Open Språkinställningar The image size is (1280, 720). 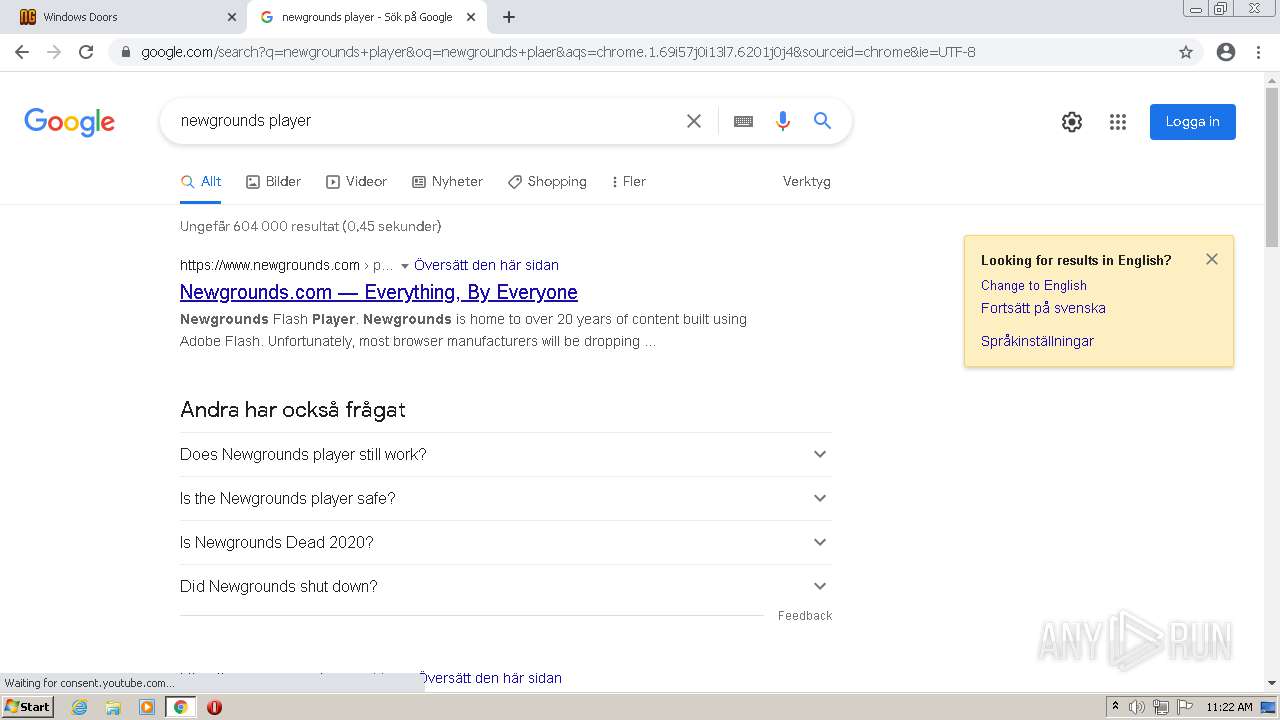[1037, 341]
